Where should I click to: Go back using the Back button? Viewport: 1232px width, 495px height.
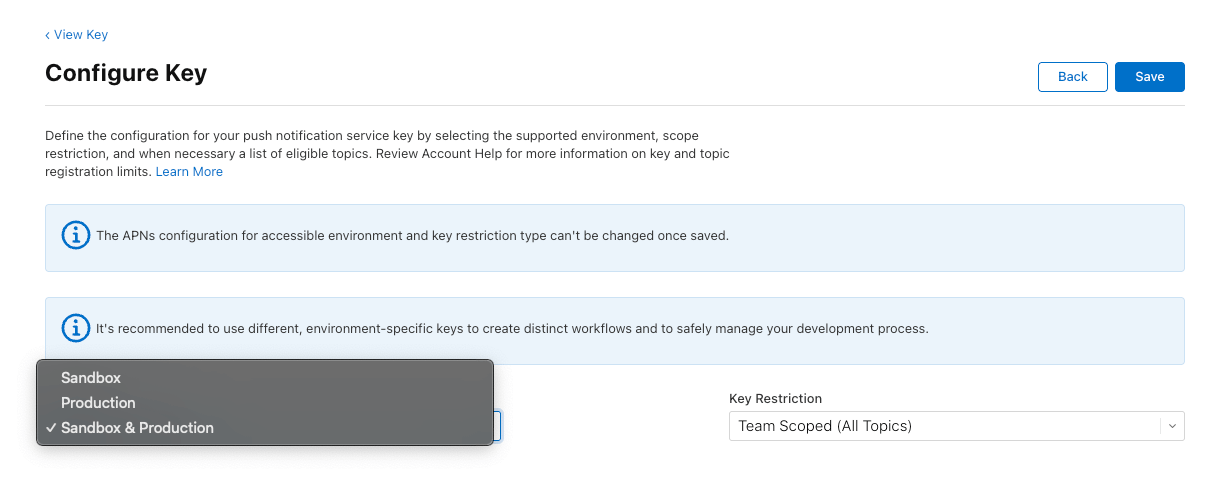point(1073,77)
